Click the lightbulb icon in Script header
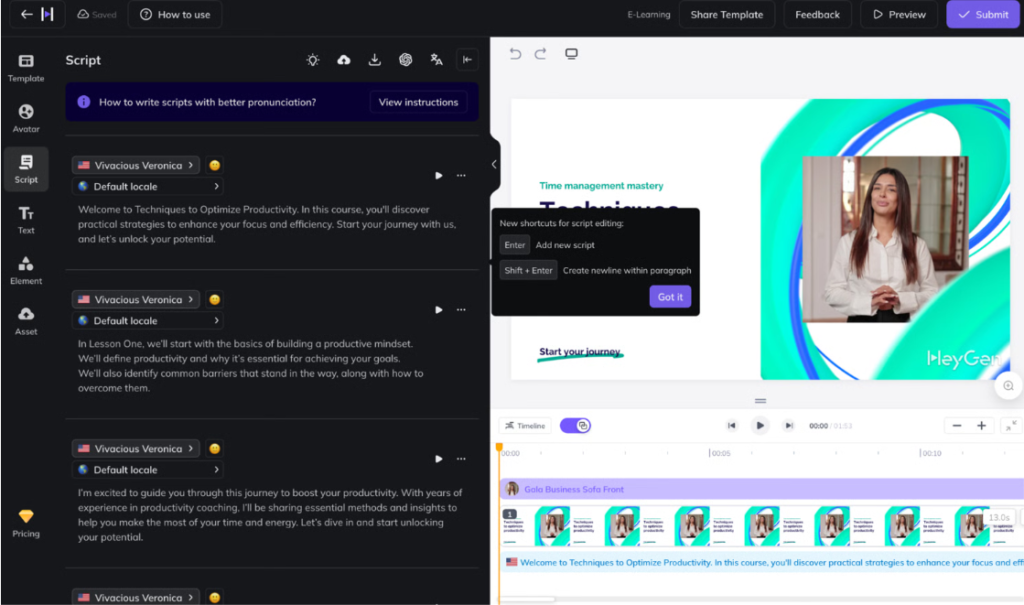 pos(313,60)
